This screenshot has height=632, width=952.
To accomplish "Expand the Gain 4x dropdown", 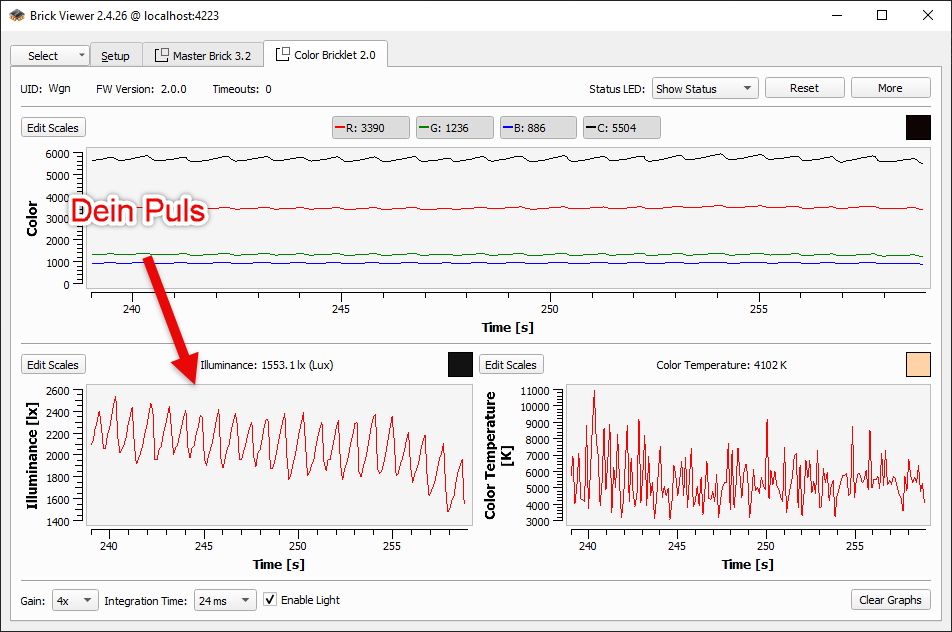I will [75, 600].
